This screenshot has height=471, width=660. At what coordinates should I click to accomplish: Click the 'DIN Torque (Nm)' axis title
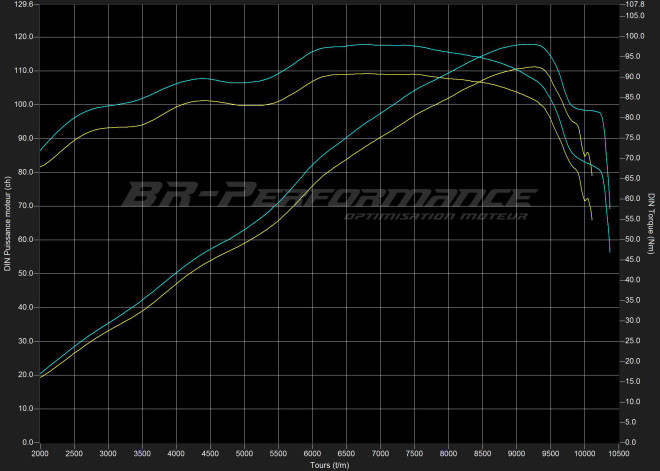point(652,224)
